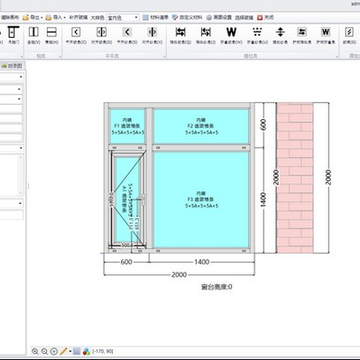Insert a double-opening glass sash (D)
The image size is (360, 360).
click(x=101, y=35)
